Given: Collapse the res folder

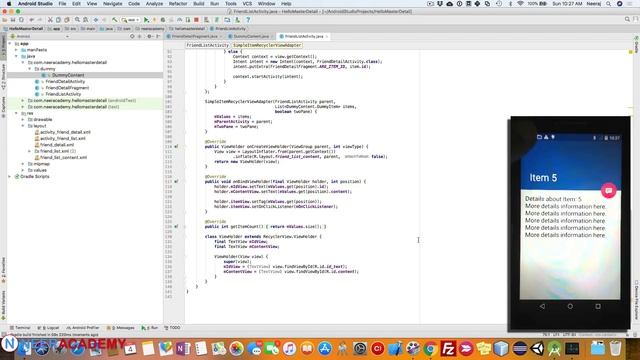Looking at the screenshot, I should click(x=16, y=113).
